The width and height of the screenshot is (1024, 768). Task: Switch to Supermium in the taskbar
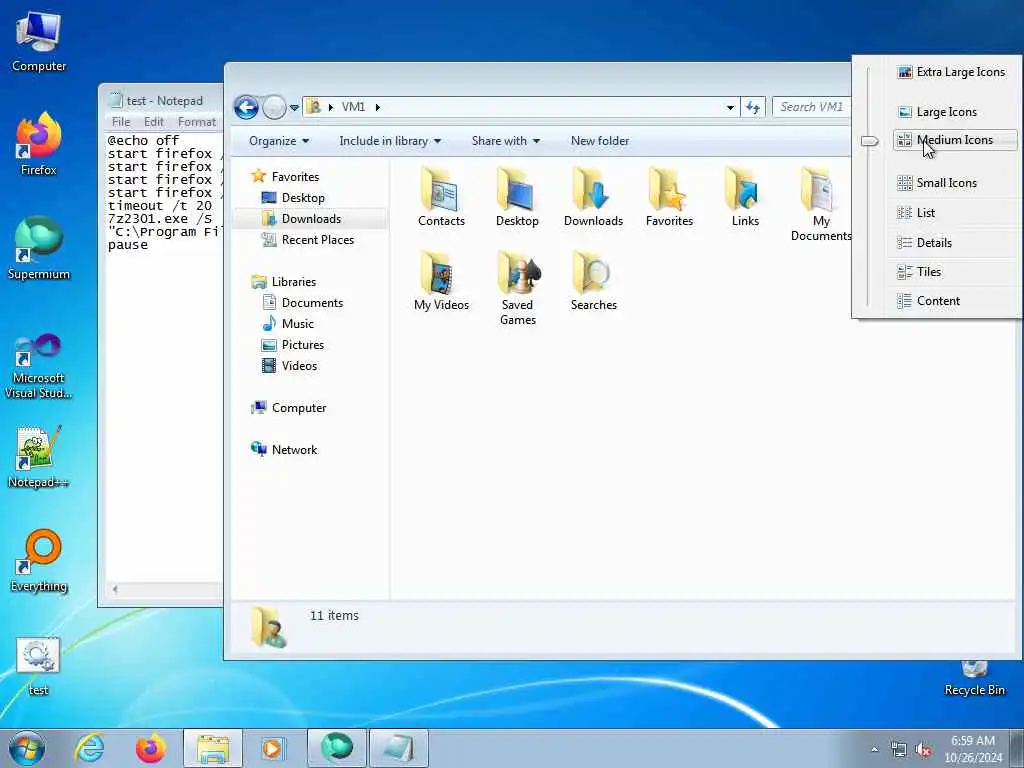point(336,748)
